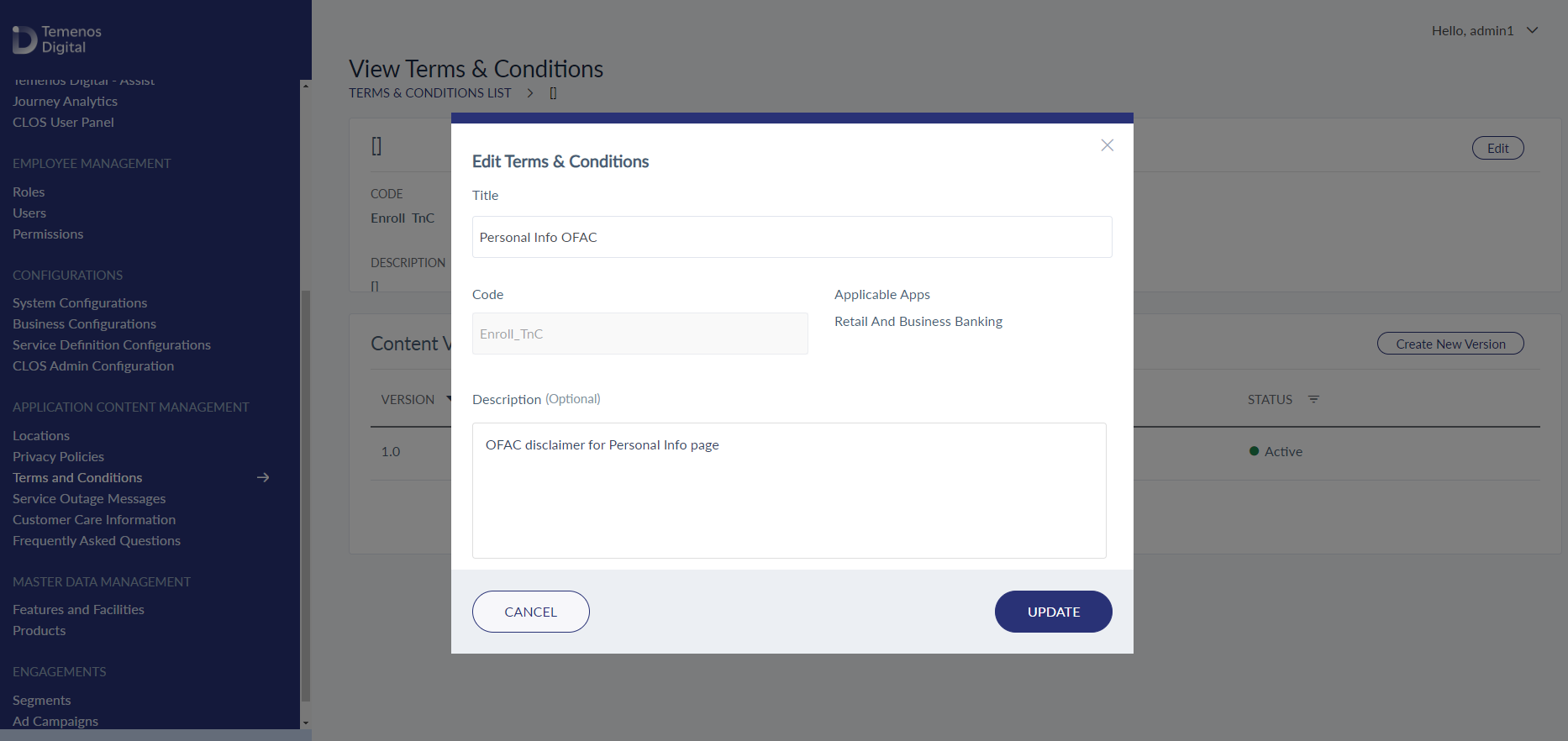Image resolution: width=1568 pixels, height=741 pixels.
Task: Click the Description text area
Action: [x=789, y=491]
